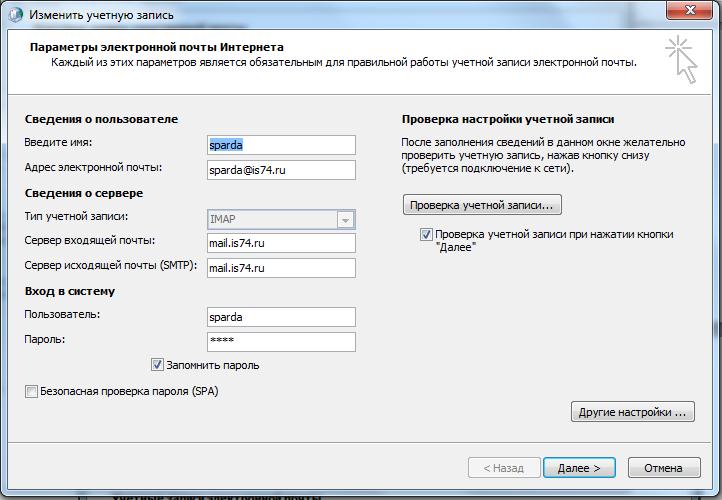Viewport: 722px width, 500px height.
Task: Select the 'Сервер входящей почты' input field
Action: point(281,242)
